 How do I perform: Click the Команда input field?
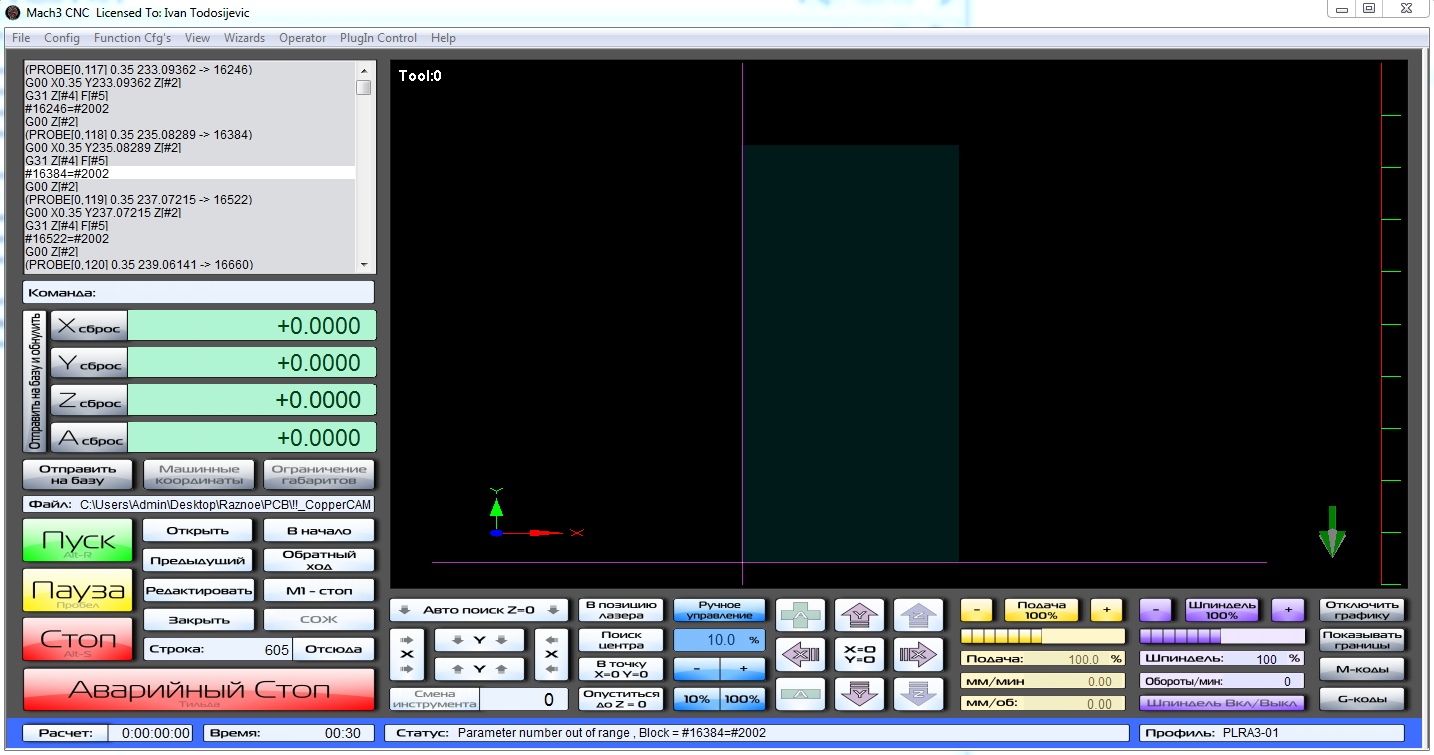tap(198, 293)
